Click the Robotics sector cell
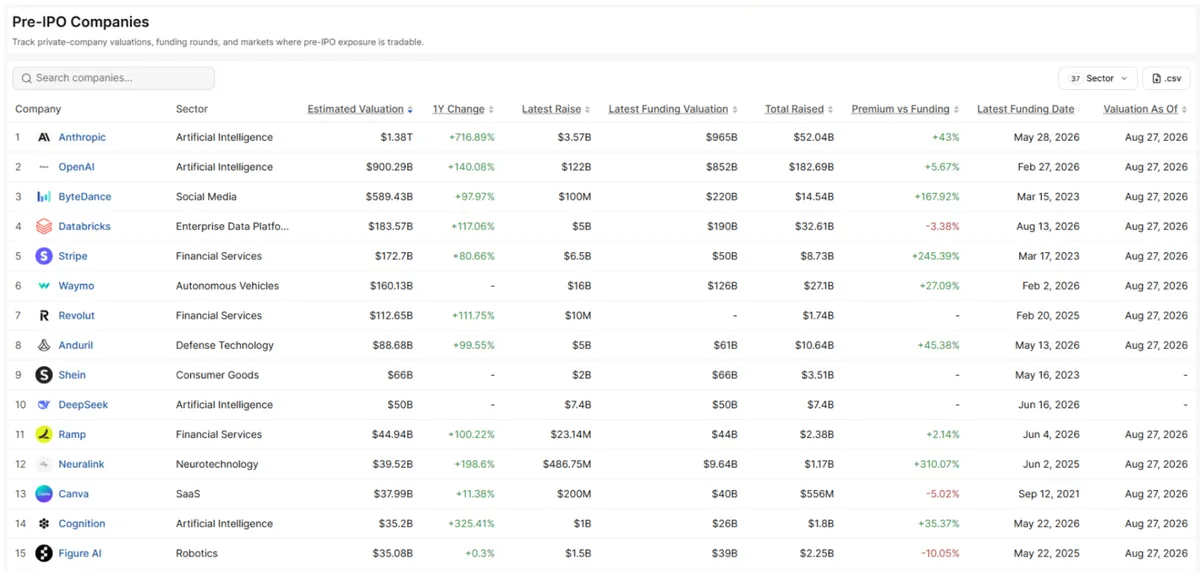Viewport: 1200px width, 574px height. tap(197, 553)
